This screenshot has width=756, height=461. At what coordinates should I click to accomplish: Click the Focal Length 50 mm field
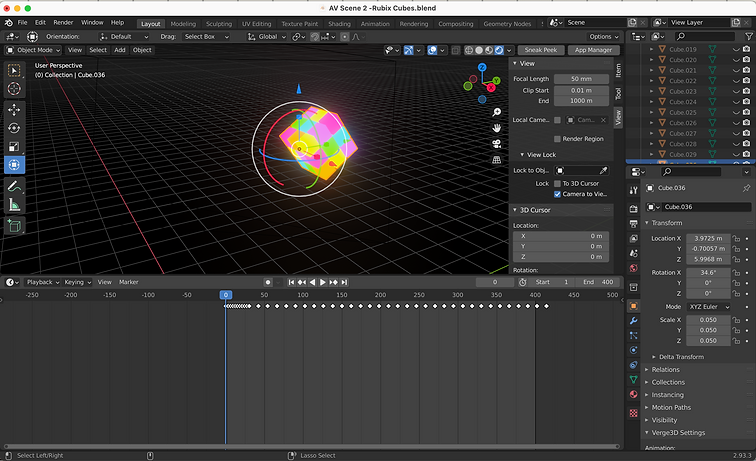pos(581,79)
